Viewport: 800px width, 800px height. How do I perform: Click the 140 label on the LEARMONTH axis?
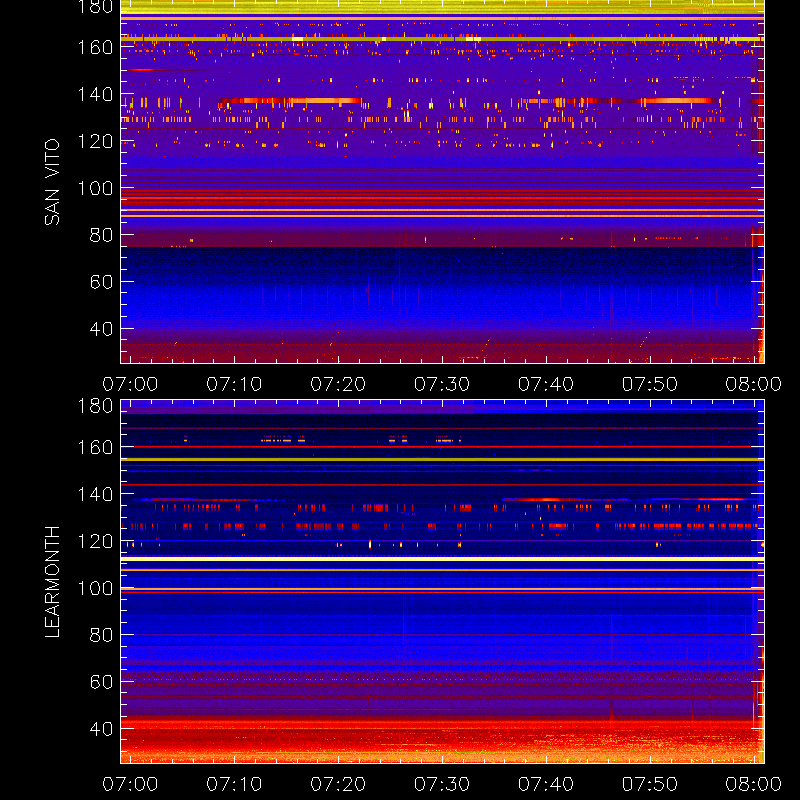95,494
